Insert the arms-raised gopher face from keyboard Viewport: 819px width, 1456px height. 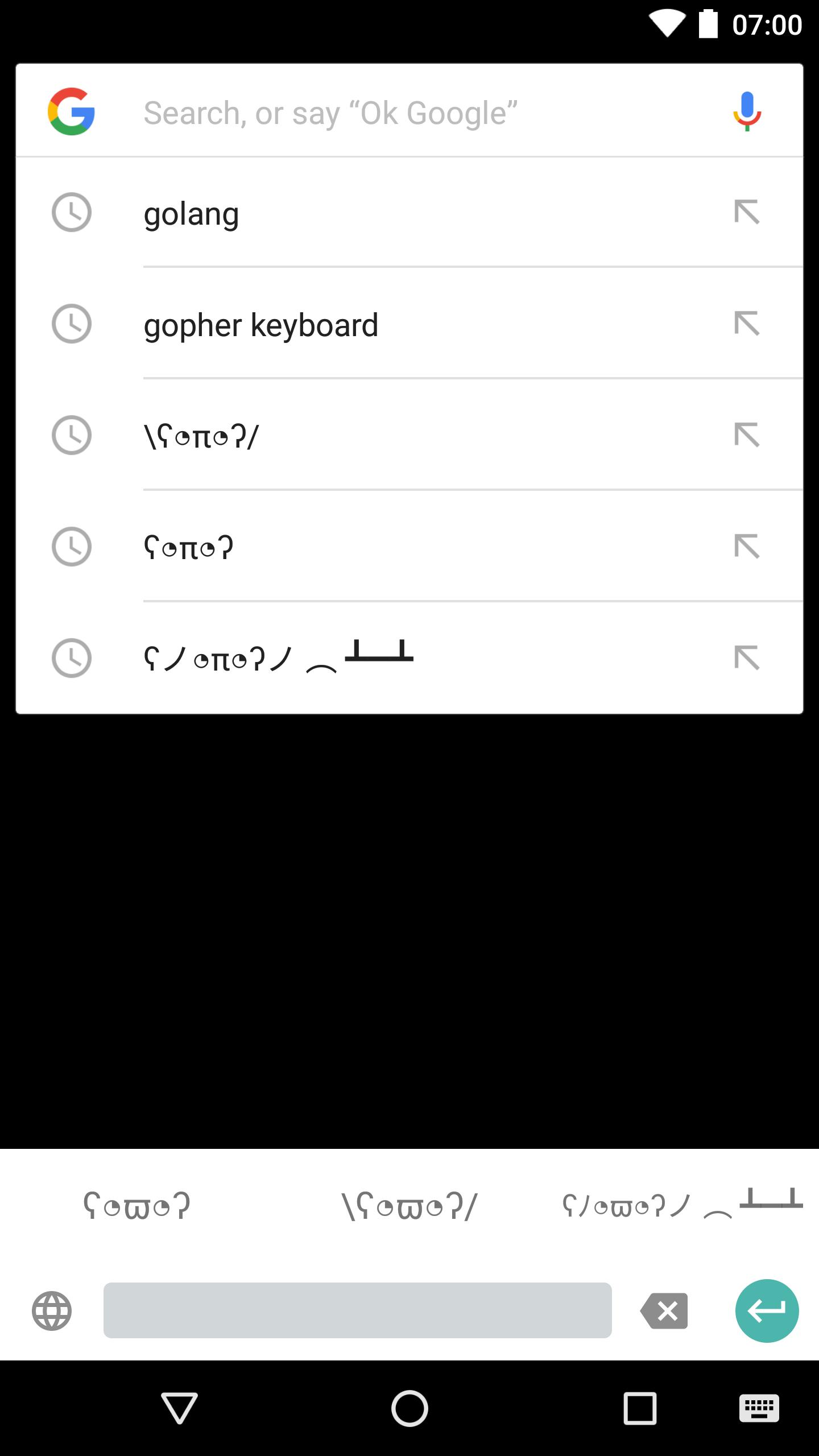pyautogui.click(x=409, y=1206)
